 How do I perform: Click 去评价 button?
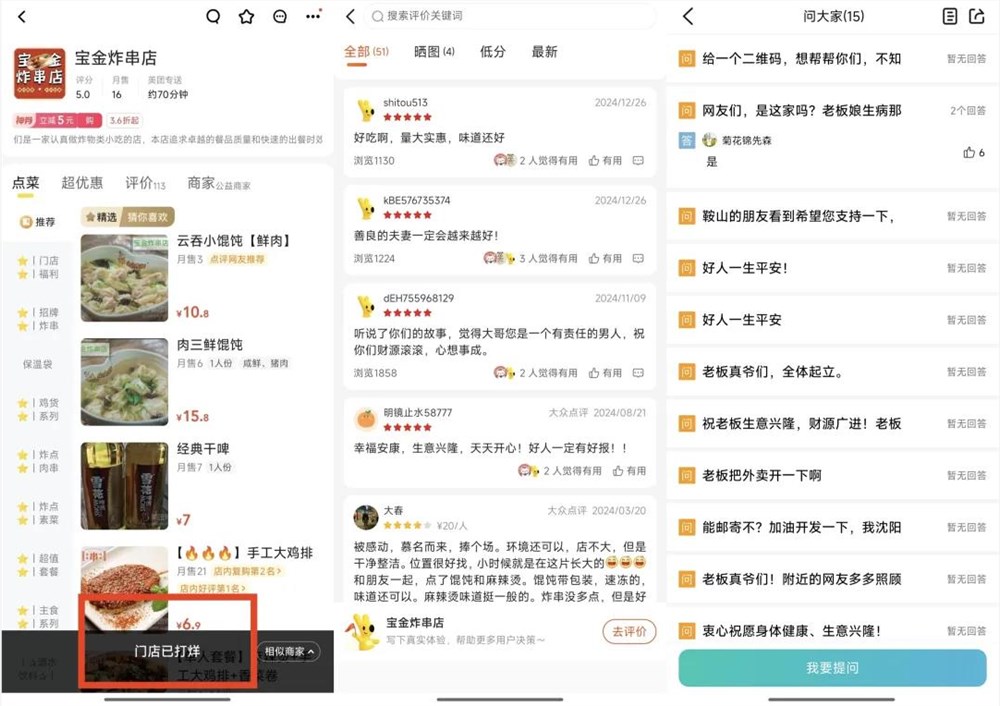click(x=629, y=631)
